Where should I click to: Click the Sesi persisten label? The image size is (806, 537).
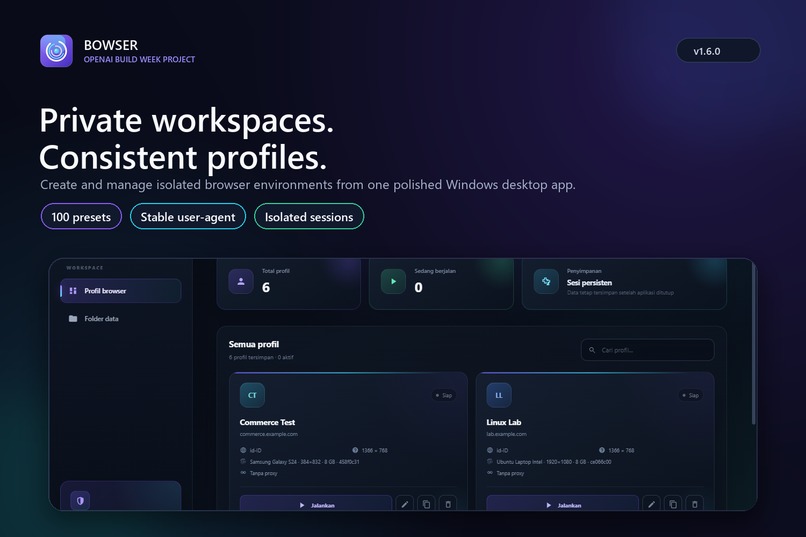(589, 283)
